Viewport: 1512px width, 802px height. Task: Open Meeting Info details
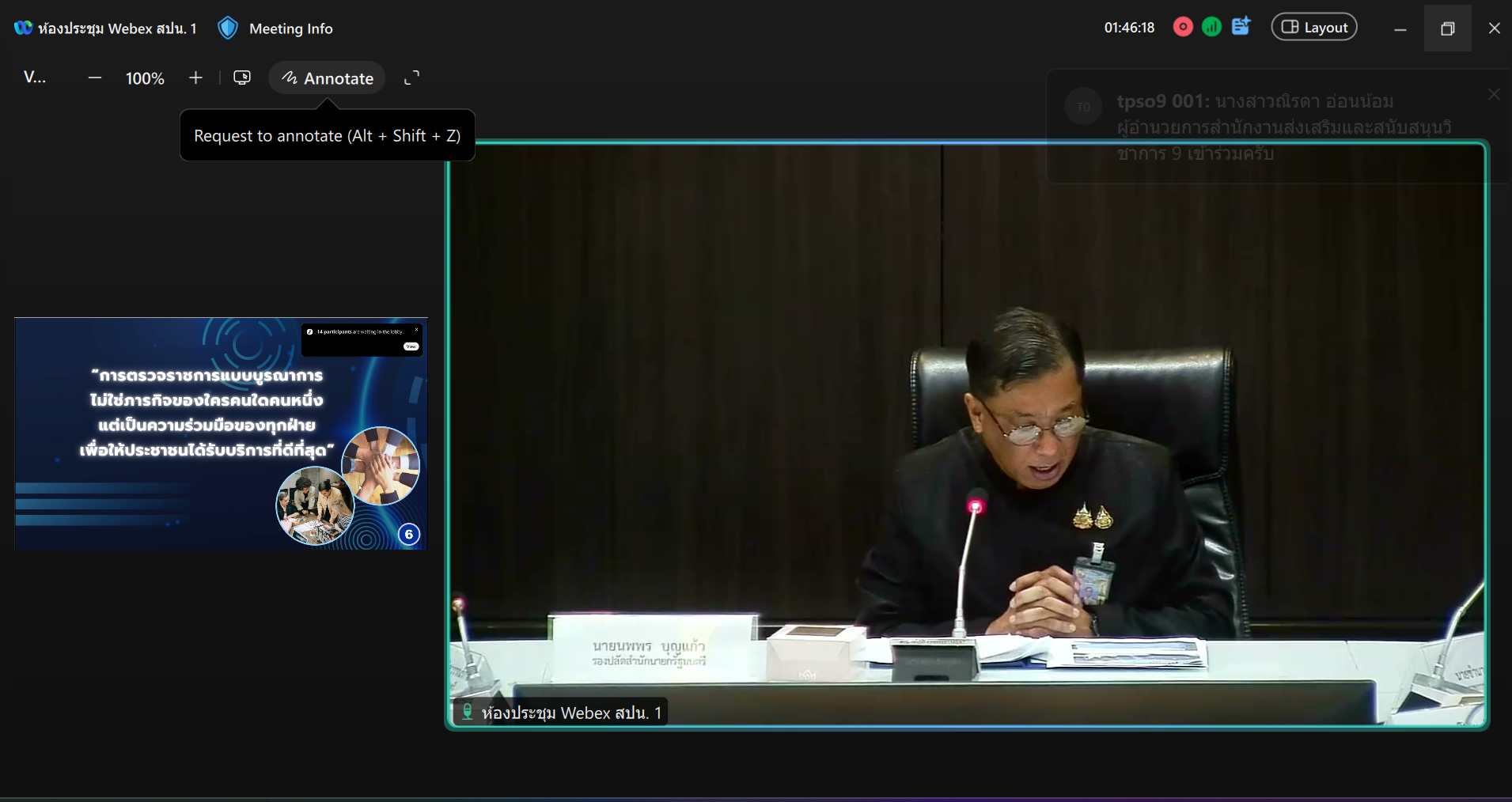click(290, 28)
